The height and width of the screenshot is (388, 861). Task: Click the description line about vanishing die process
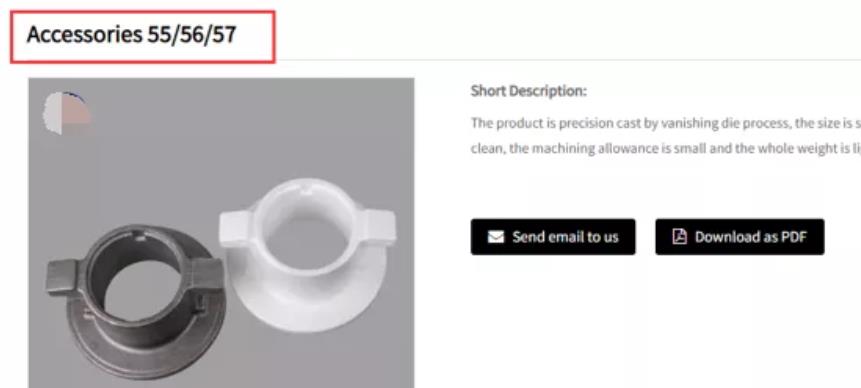coord(666,123)
